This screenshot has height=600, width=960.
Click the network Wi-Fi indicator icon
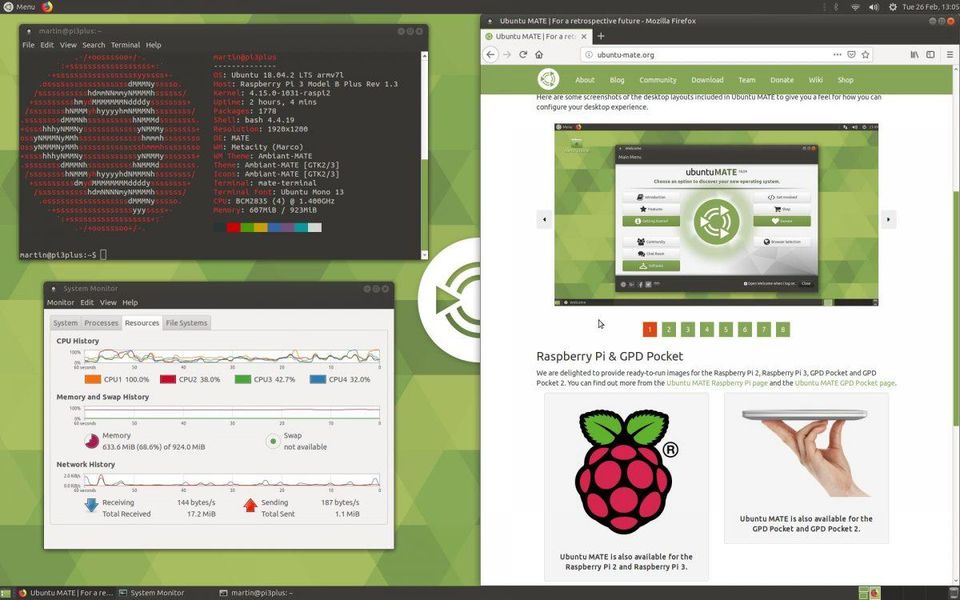tap(855, 7)
